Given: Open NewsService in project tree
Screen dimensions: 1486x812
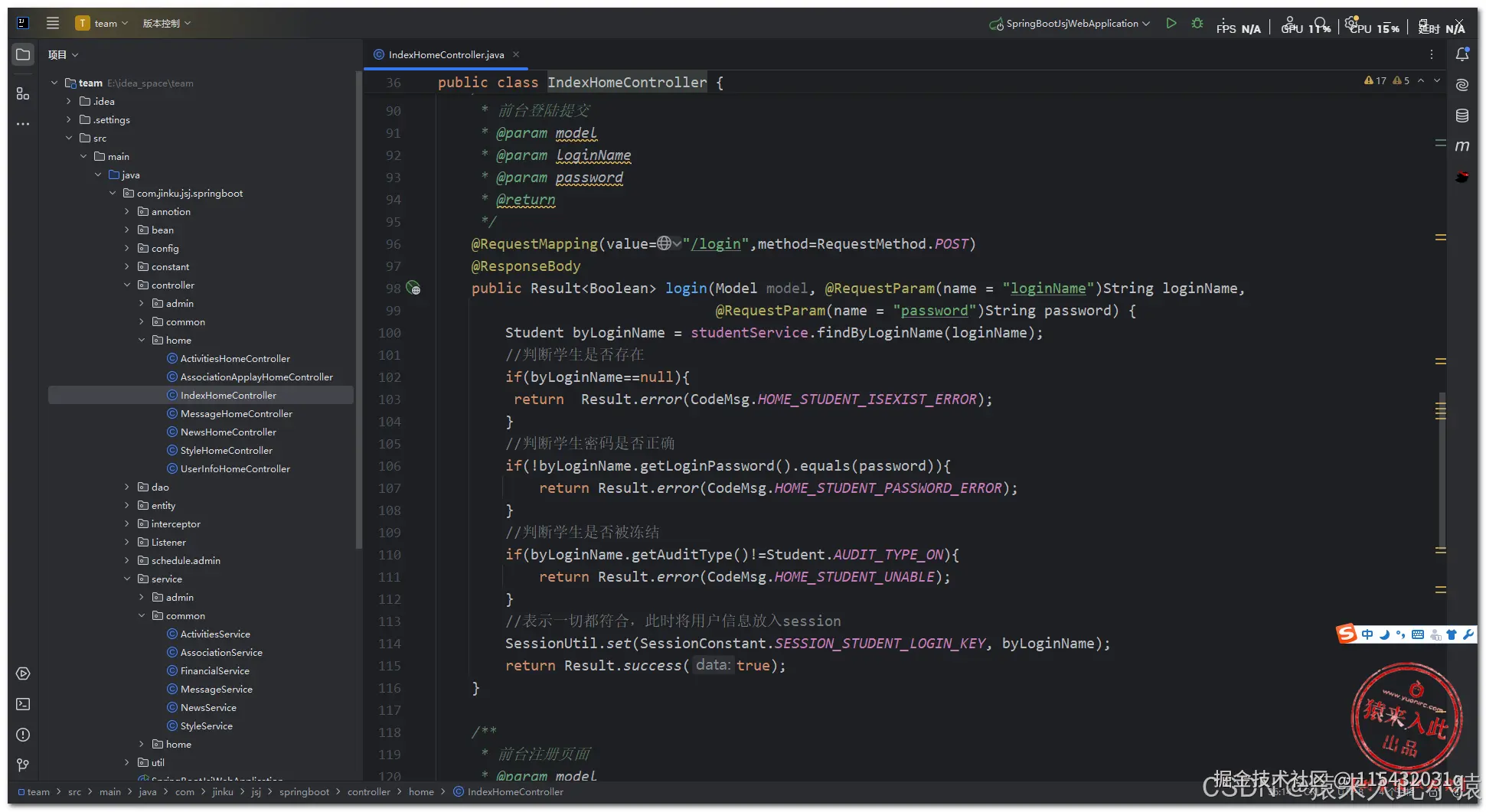Looking at the screenshot, I should (x=208, y=707).
